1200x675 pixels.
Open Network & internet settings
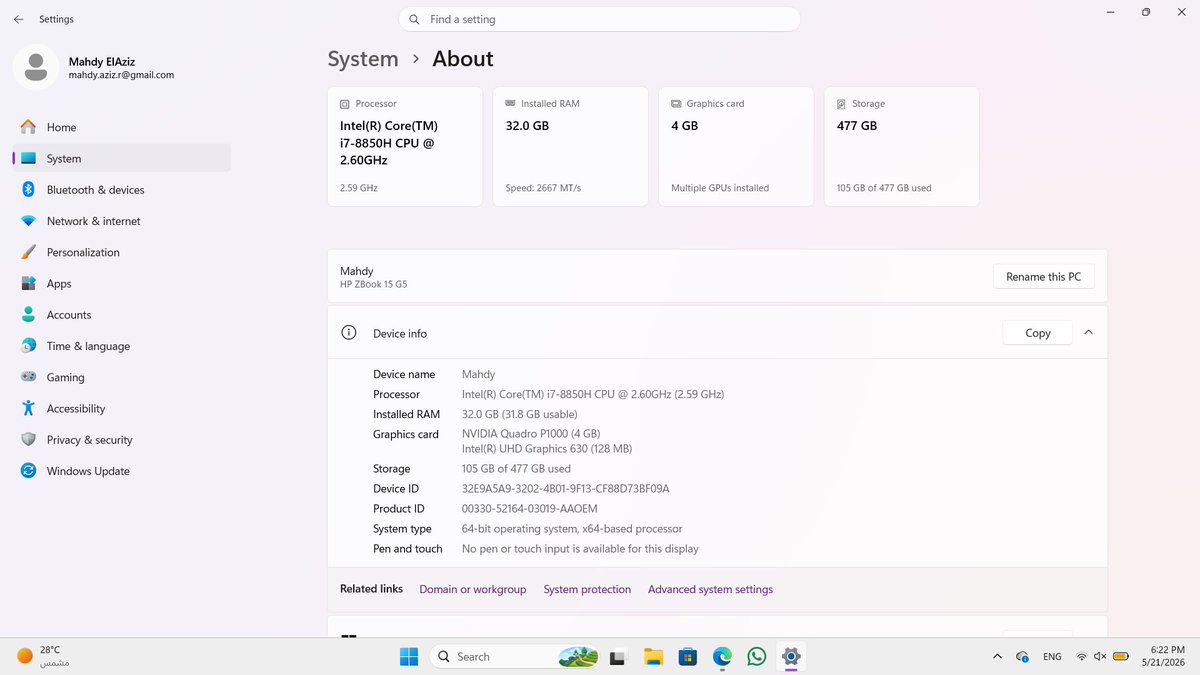click(121, 221)
